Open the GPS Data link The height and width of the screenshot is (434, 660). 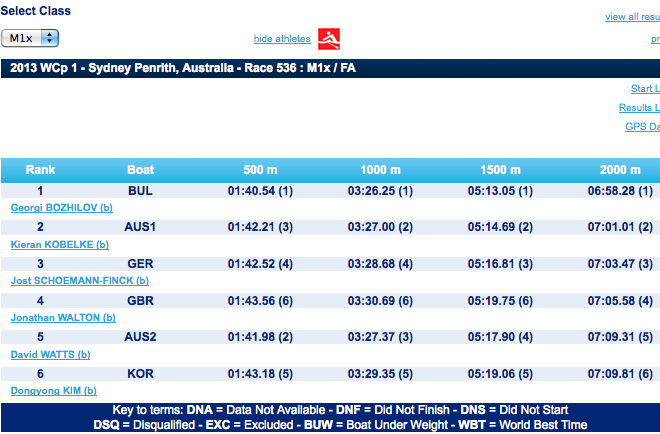click(642, 127)
